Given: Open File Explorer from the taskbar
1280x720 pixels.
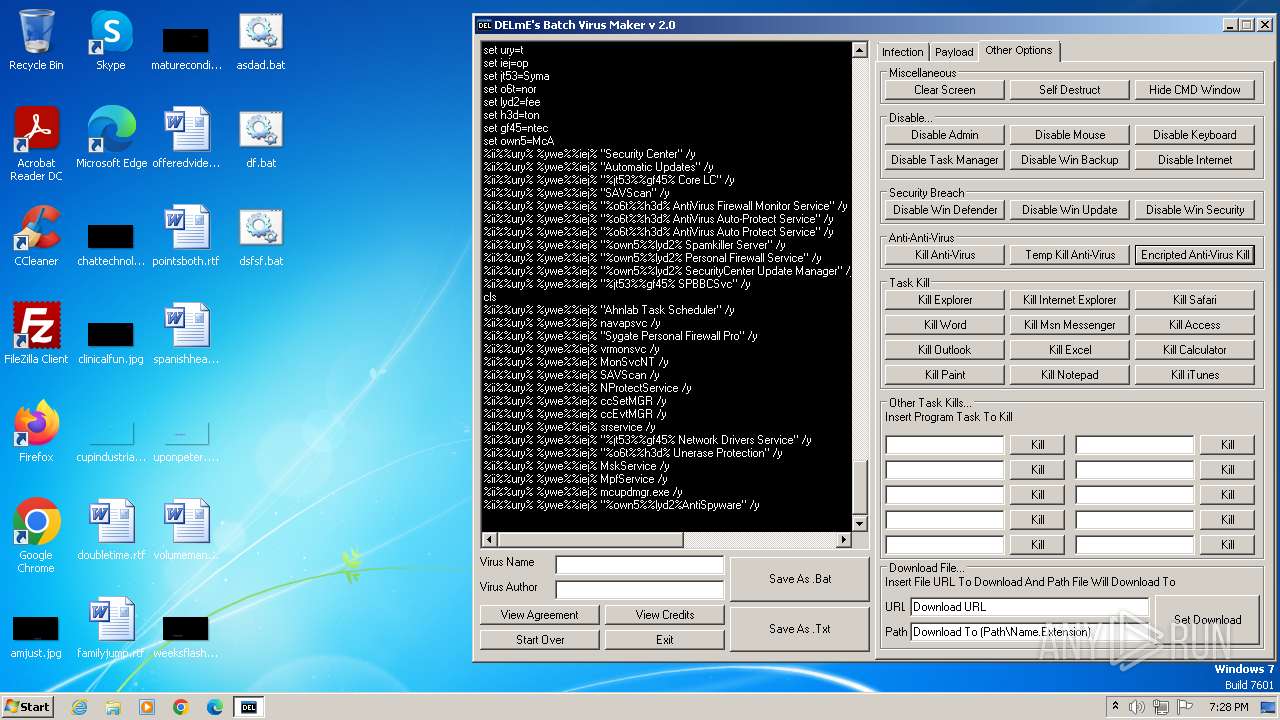Looking at the screenshot, I should tap(113, 707).
